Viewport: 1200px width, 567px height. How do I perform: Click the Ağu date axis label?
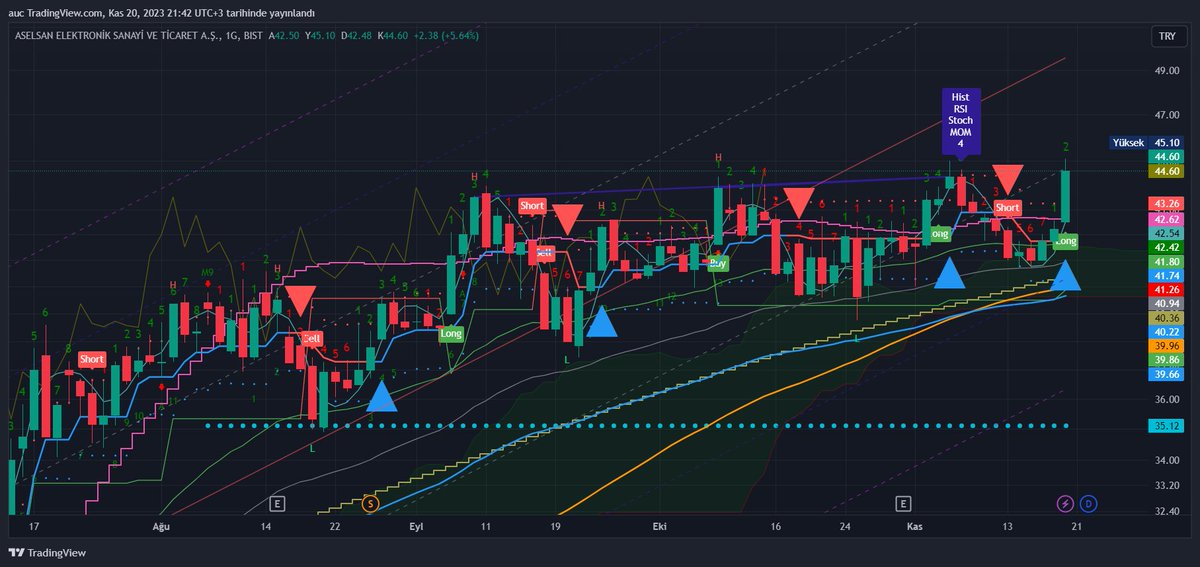160,525
